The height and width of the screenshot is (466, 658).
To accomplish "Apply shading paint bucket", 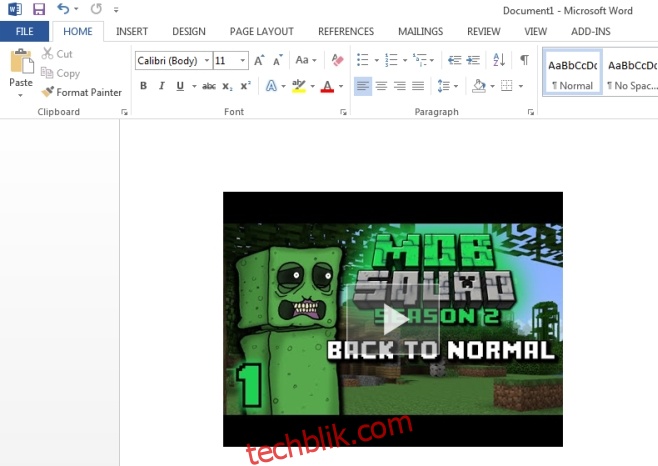I will (479, 86).
